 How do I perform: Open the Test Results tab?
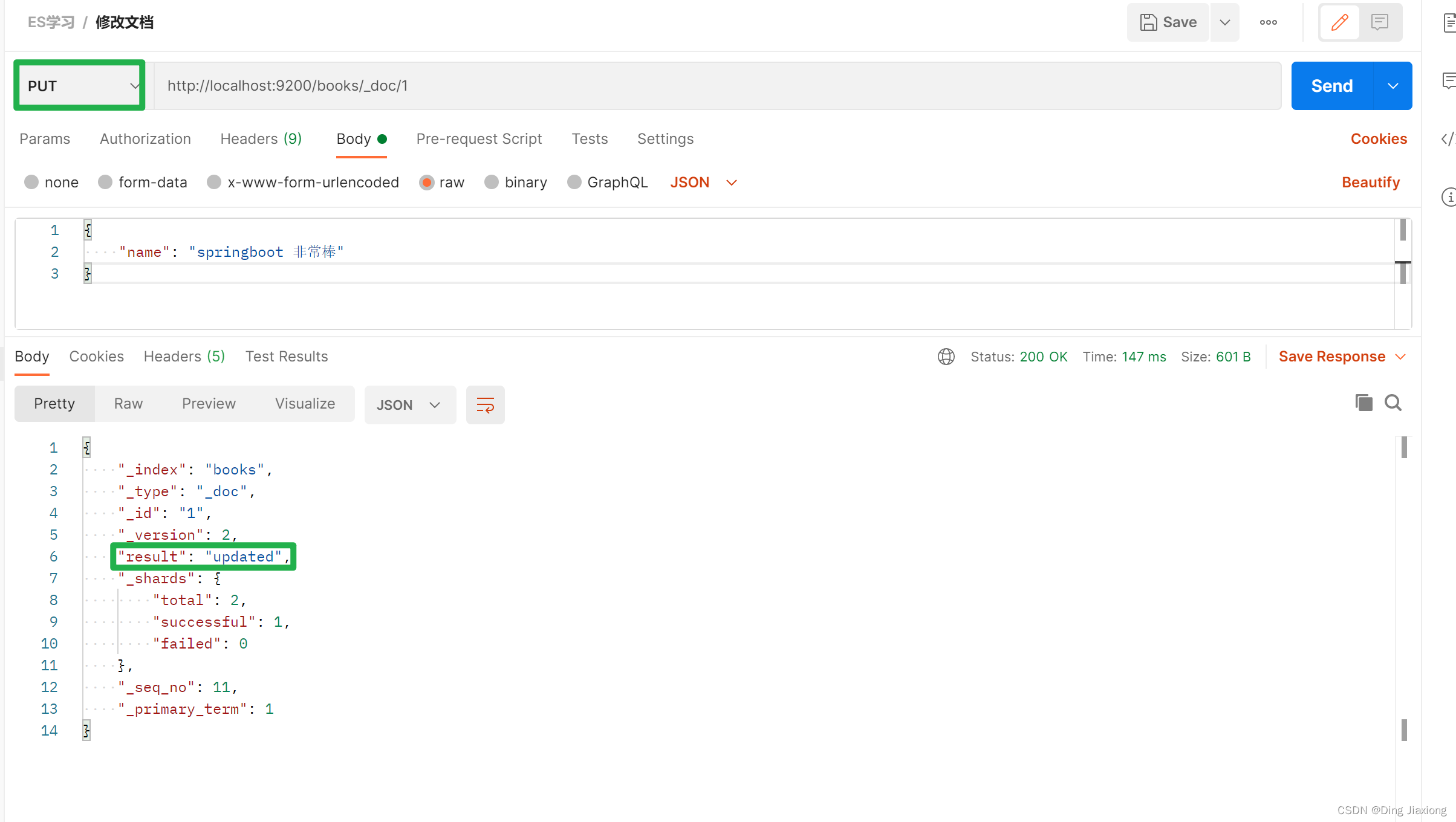(287, 357)
